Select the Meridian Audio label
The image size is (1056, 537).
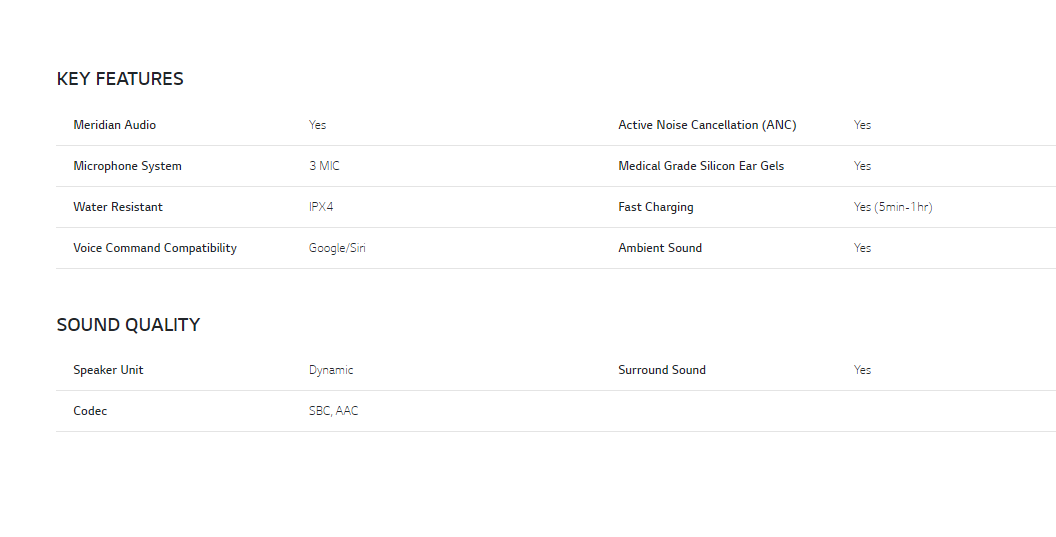(x=114, y=125)
